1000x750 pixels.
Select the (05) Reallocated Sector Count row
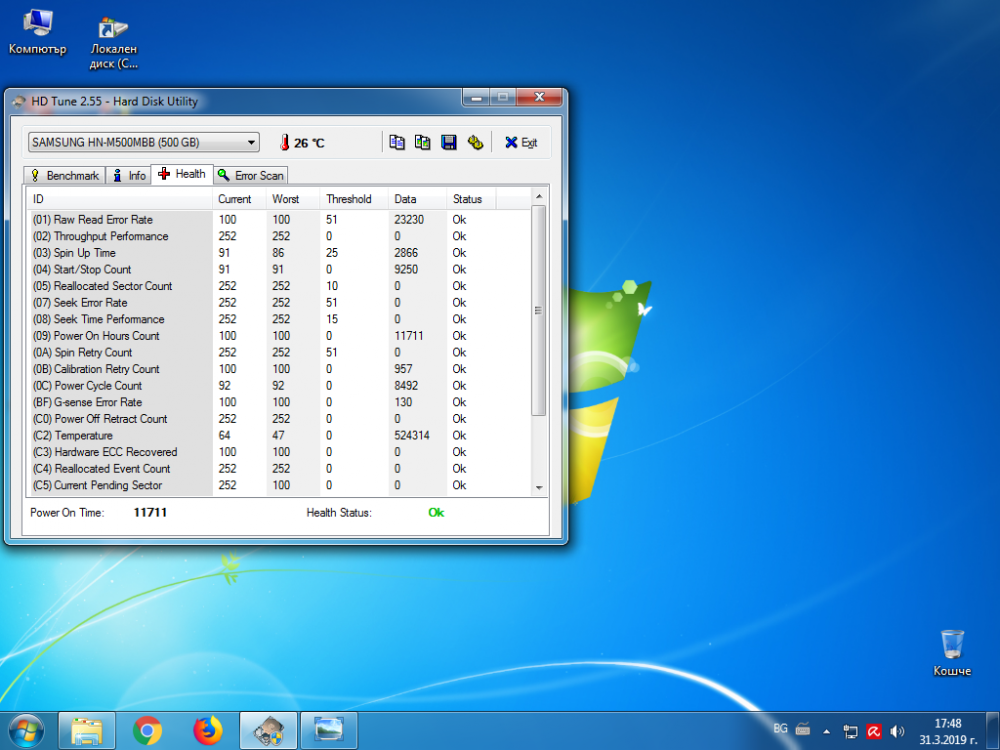[279, 286]
